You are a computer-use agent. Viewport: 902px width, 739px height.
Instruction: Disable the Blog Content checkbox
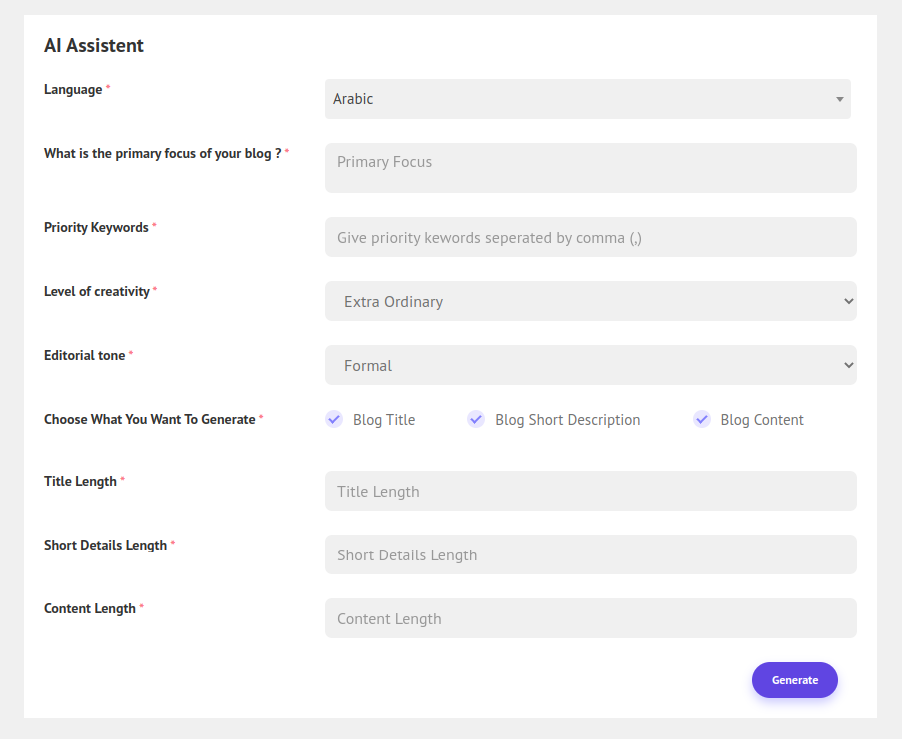(x=702, y=420)
